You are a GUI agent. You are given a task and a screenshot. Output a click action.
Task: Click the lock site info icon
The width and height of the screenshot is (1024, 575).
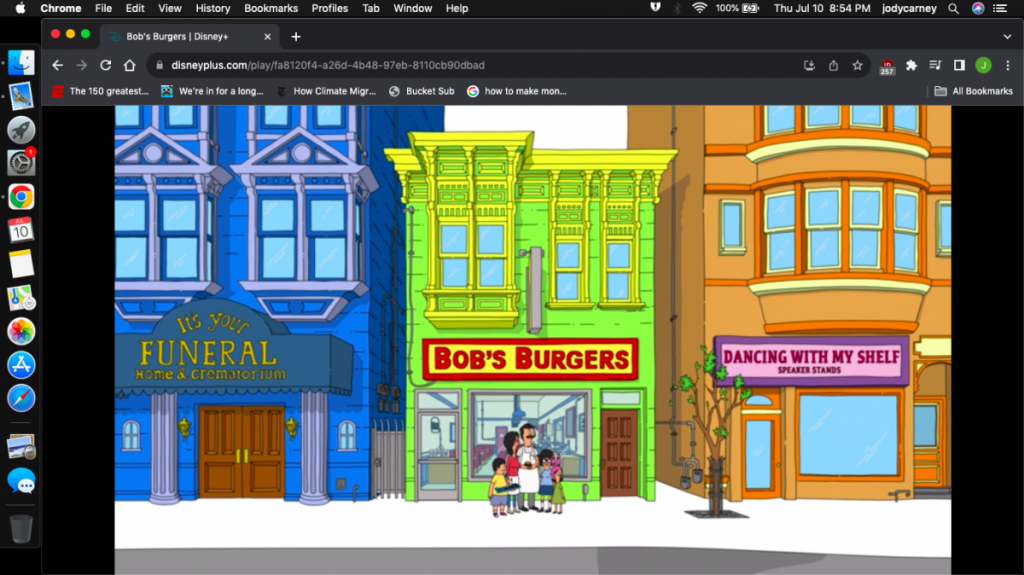159,65
